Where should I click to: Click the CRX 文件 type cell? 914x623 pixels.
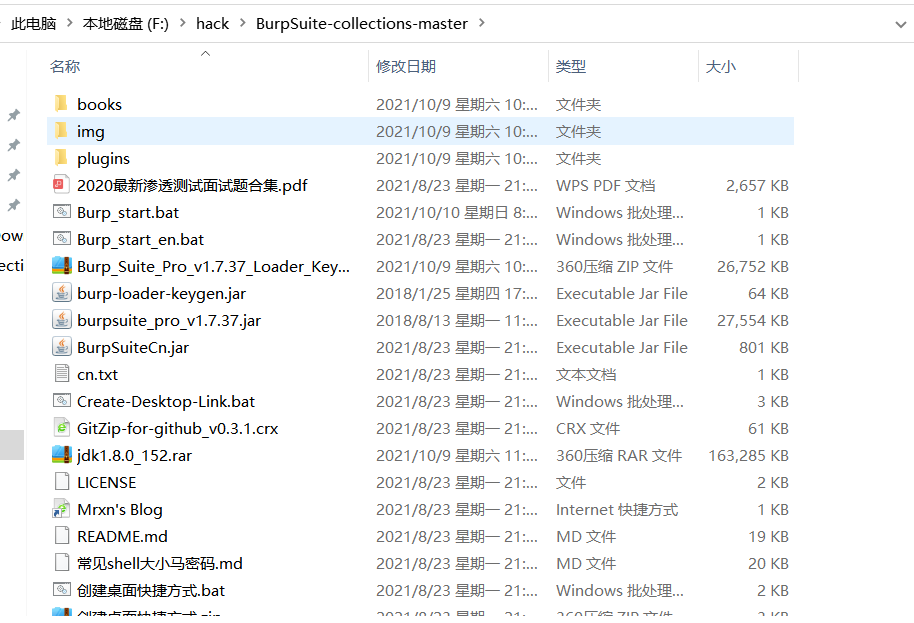pyautogui.click(x=588, y=429)
